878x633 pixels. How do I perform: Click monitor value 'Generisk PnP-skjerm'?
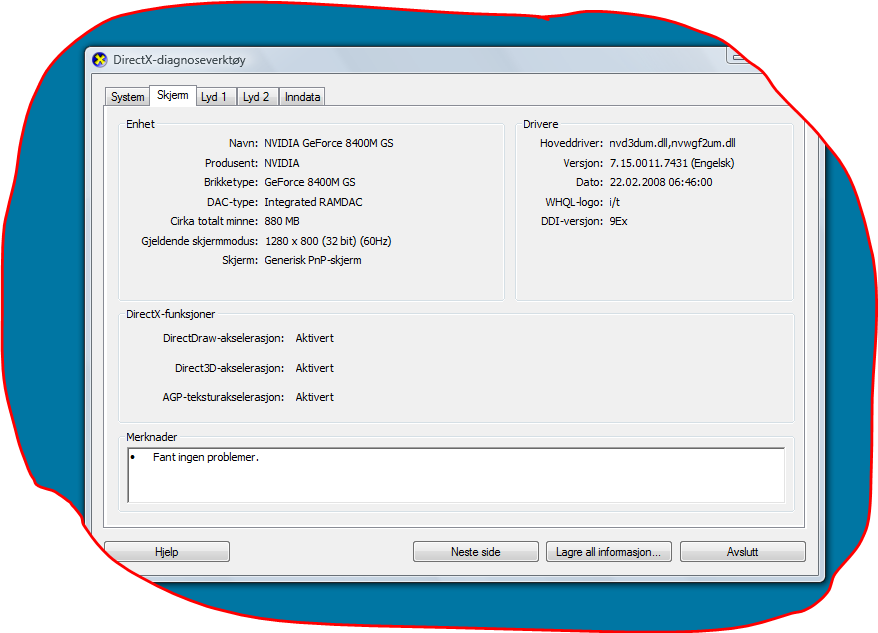tap(312, 260)
